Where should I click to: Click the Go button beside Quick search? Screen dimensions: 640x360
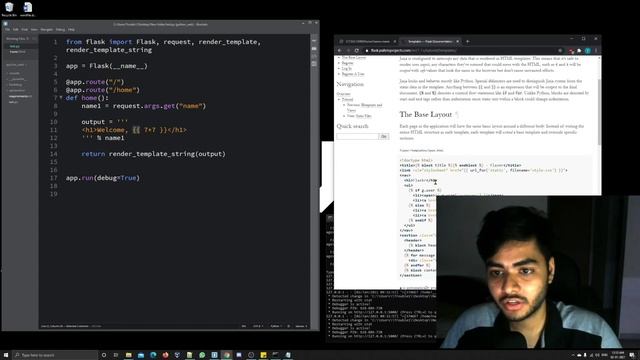tap(384, 136)
